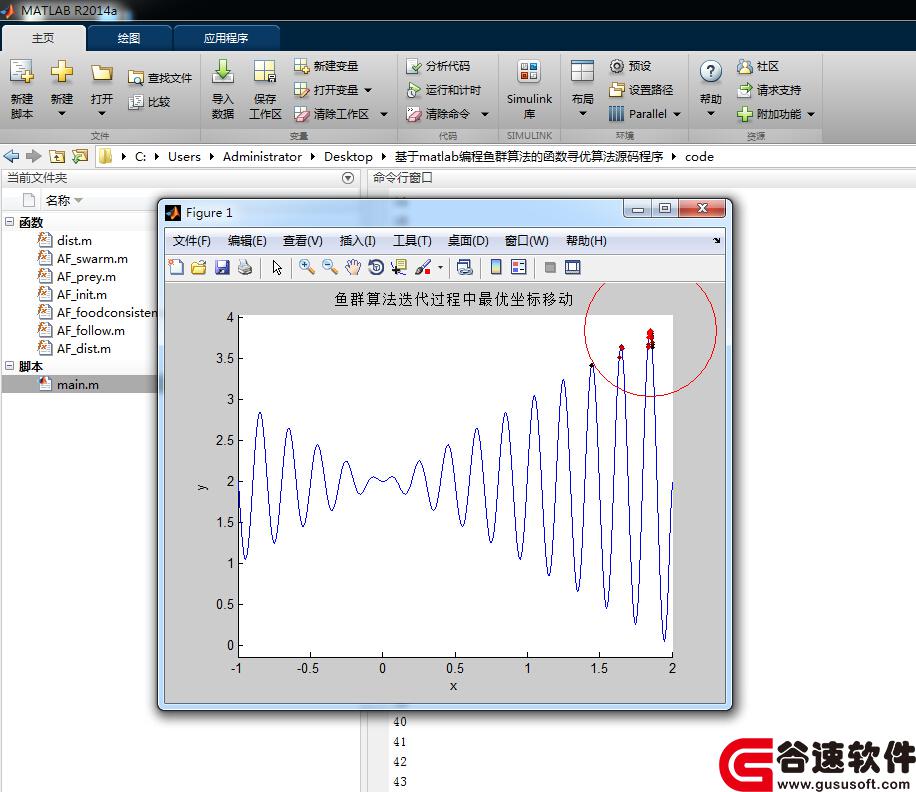
Task: Click the New (新建) plus icon
Action: (61, 72)
